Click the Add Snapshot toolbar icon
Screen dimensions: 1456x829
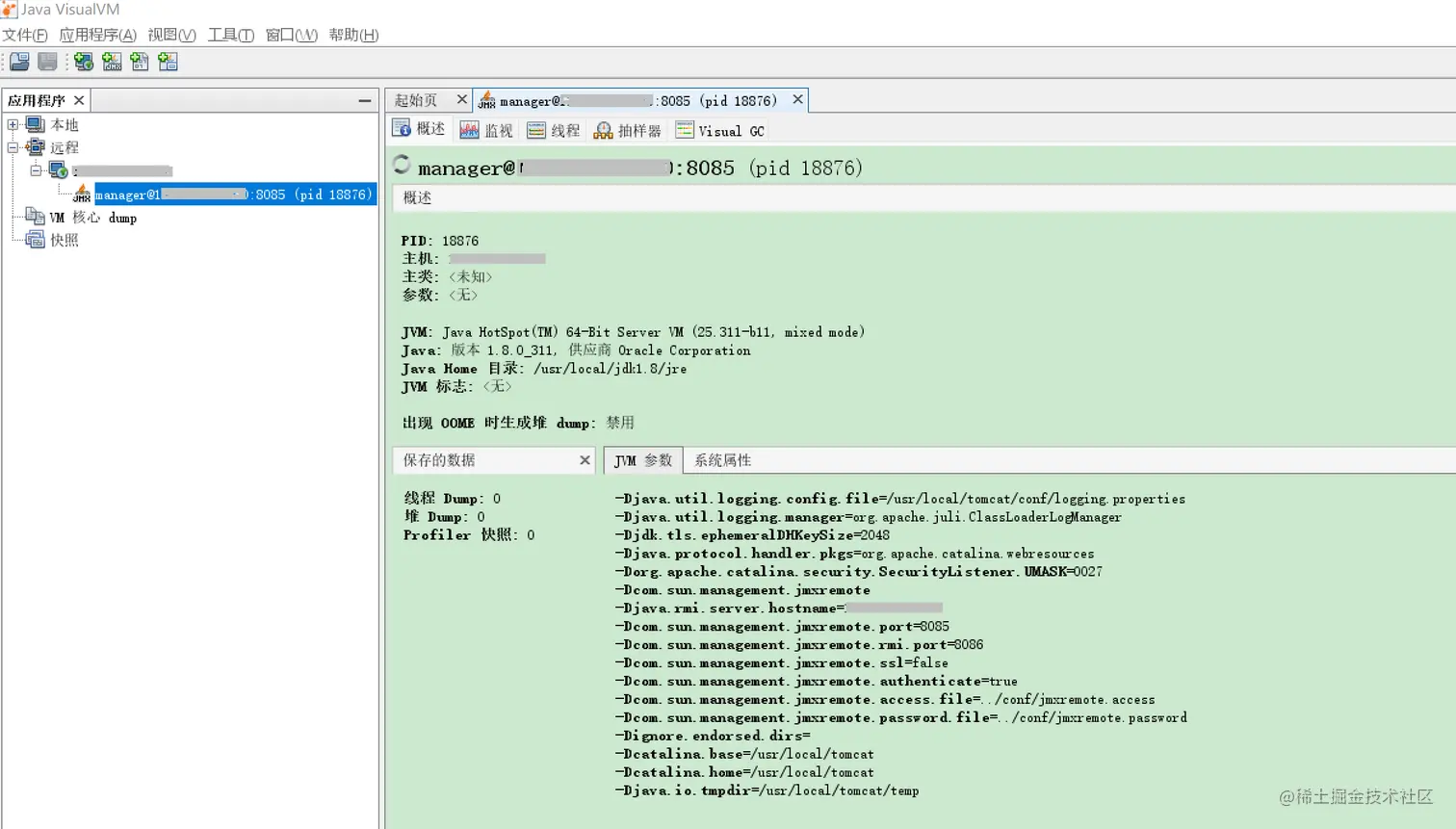pyautogui.click(x=168, y=62)
